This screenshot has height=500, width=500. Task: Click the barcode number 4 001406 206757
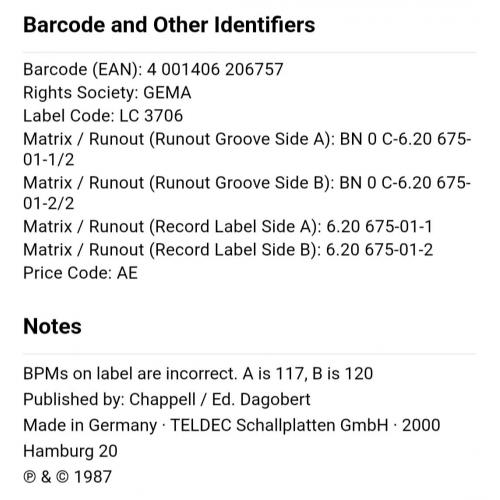[215, 69]
